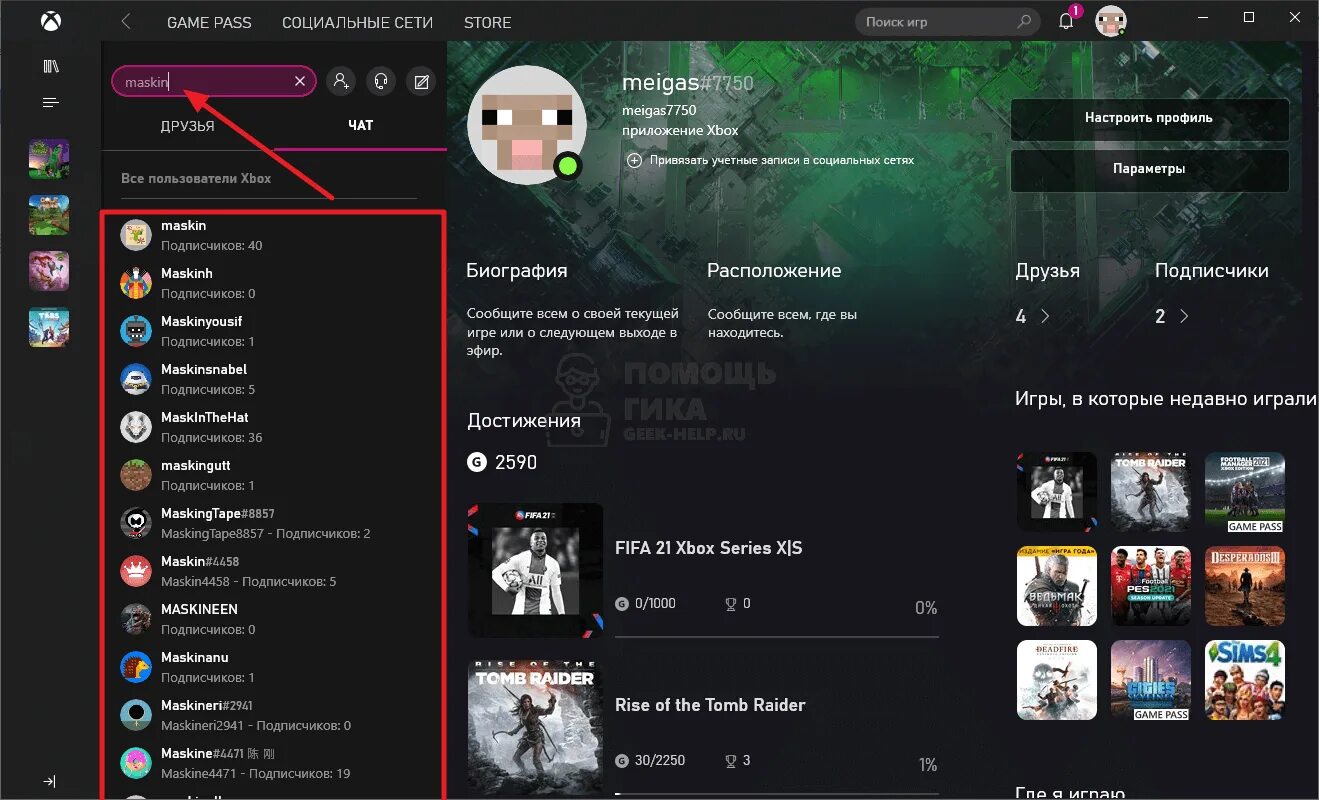This screenshot has height=800, width=1319.
Task: Select user Maskinanu
Action: (x=274, y=667)
